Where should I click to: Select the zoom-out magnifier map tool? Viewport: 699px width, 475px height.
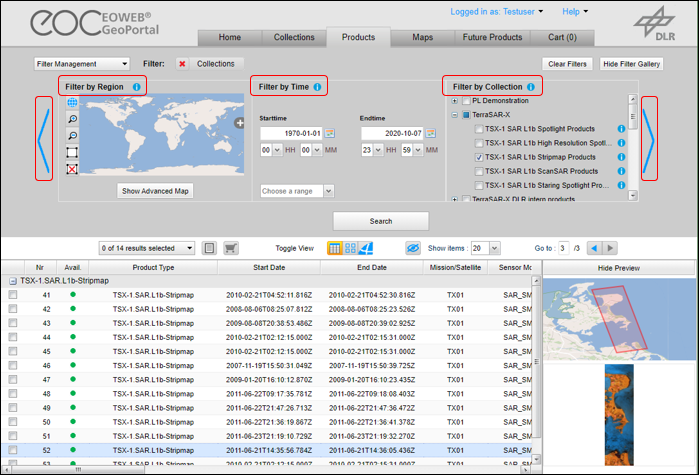pos(72,136)
